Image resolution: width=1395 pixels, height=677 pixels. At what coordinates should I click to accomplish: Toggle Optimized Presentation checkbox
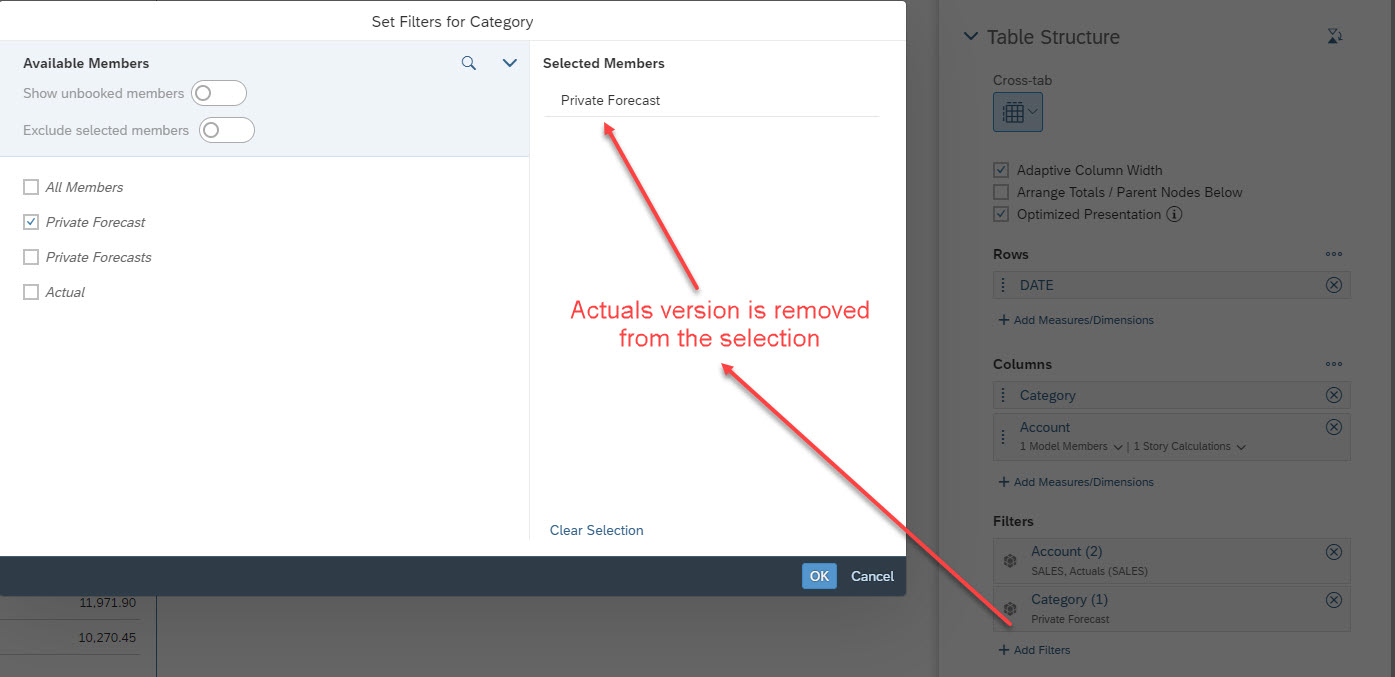tap(1001, 214)
